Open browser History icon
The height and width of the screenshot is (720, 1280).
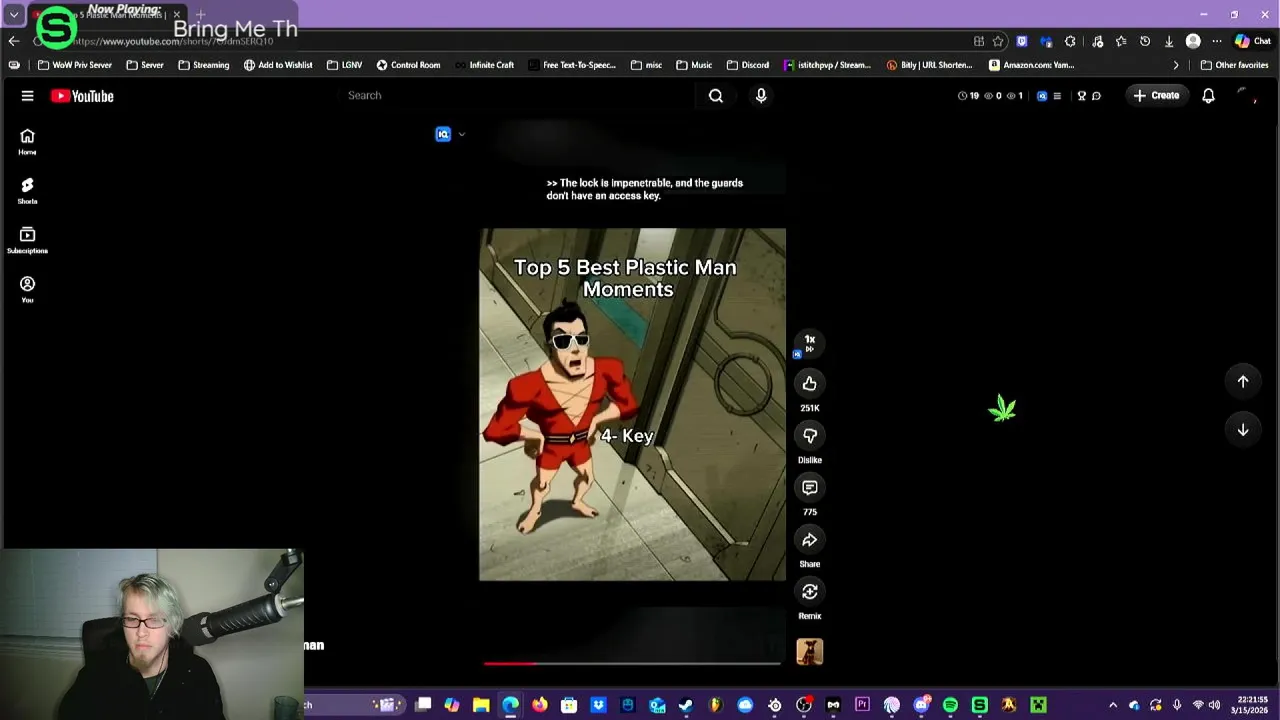coord(1144,41)
